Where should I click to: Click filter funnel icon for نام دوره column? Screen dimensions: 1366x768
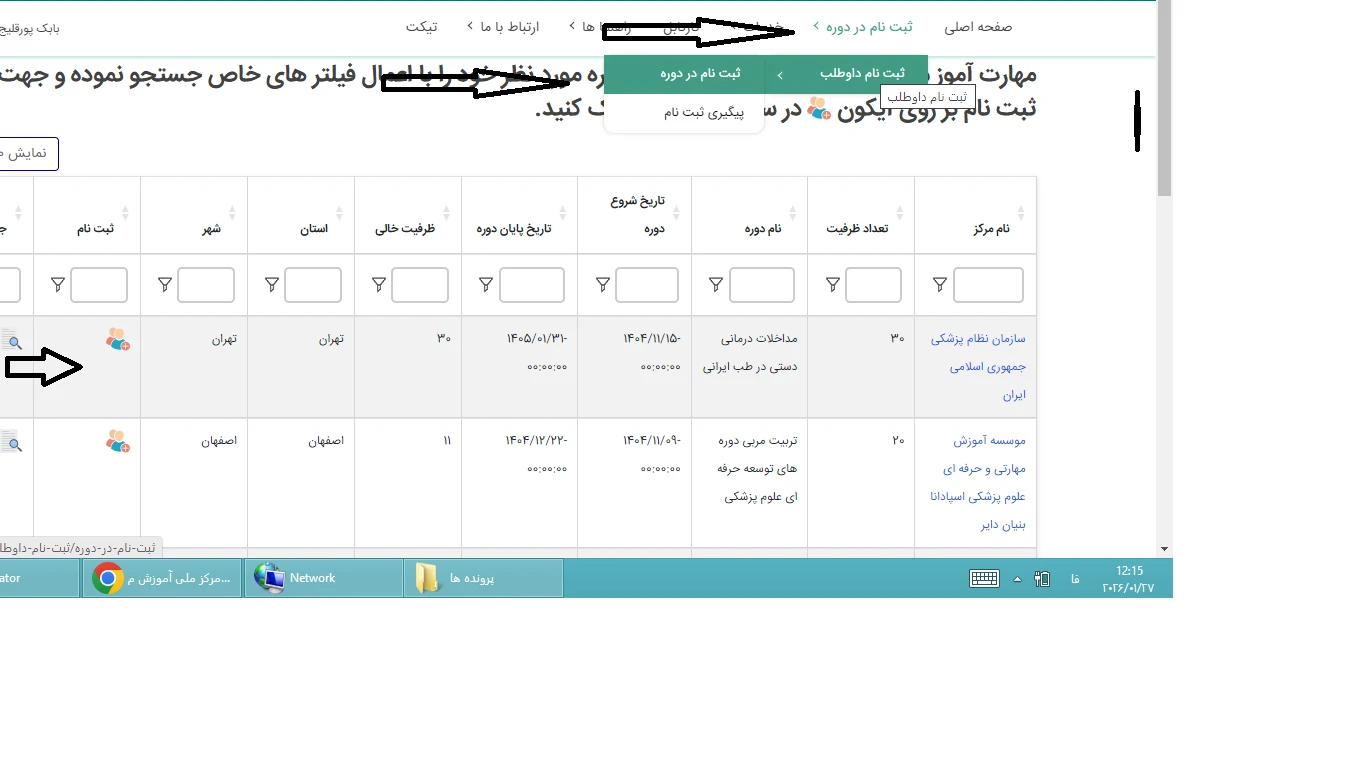click(716, 285)
